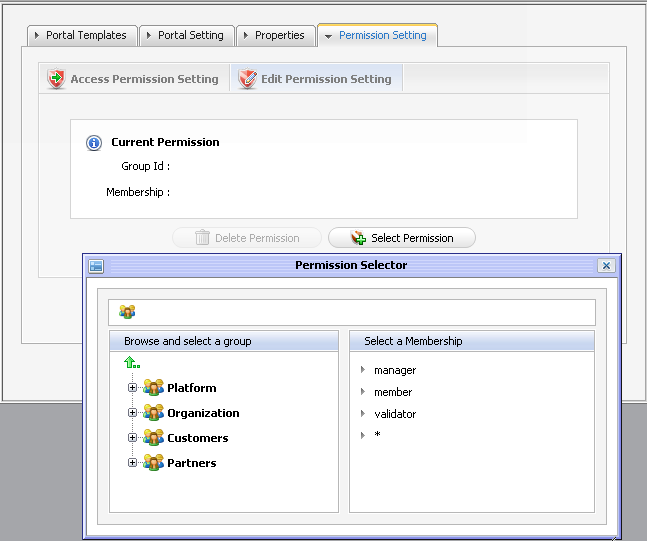Expand the Customers tree node
The height and width of the screenshot is (541, 647).
coord(132,438)
